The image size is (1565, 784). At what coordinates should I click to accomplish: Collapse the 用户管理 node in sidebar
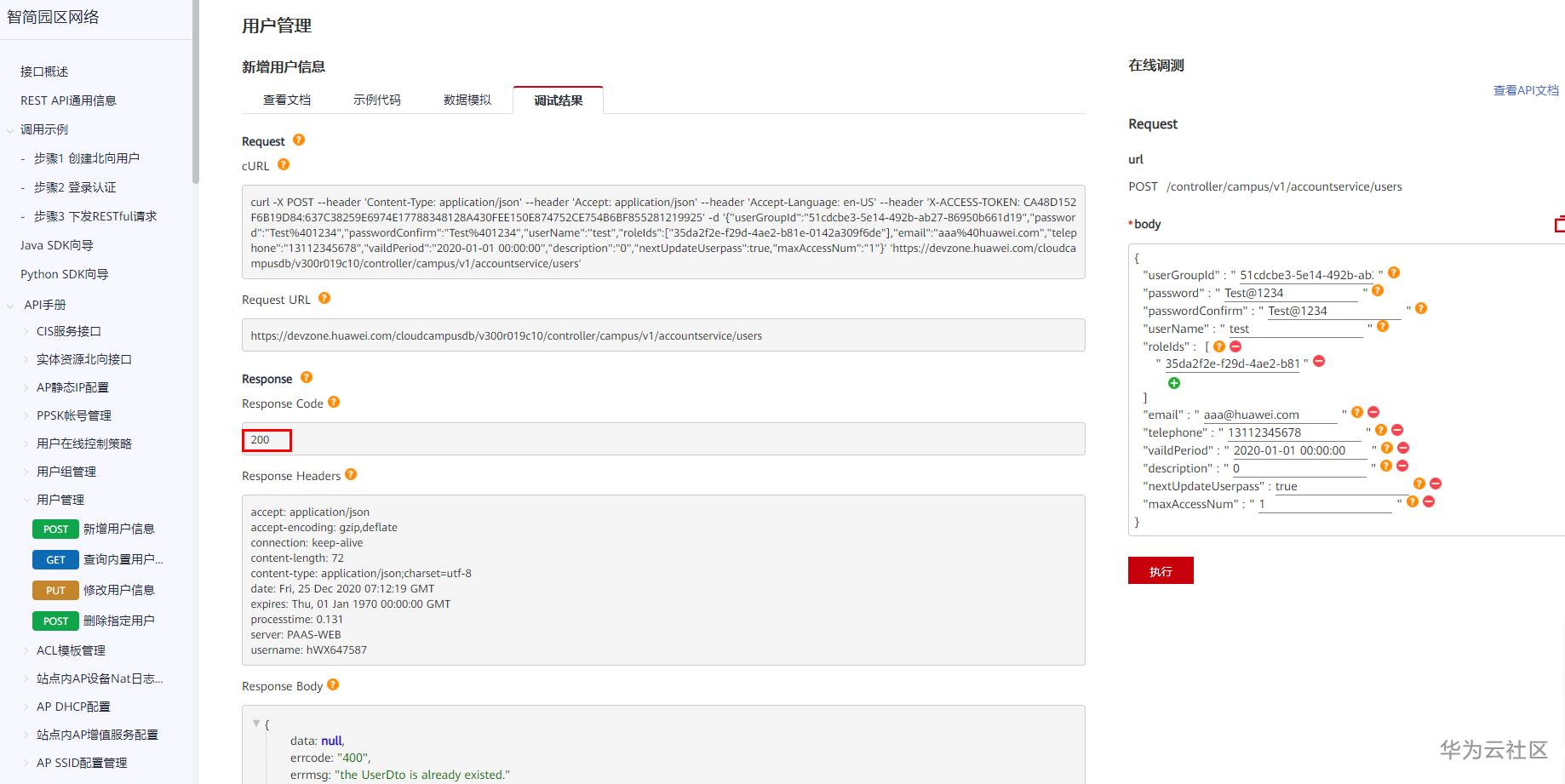pyautogui.click(x=26, y=500)
